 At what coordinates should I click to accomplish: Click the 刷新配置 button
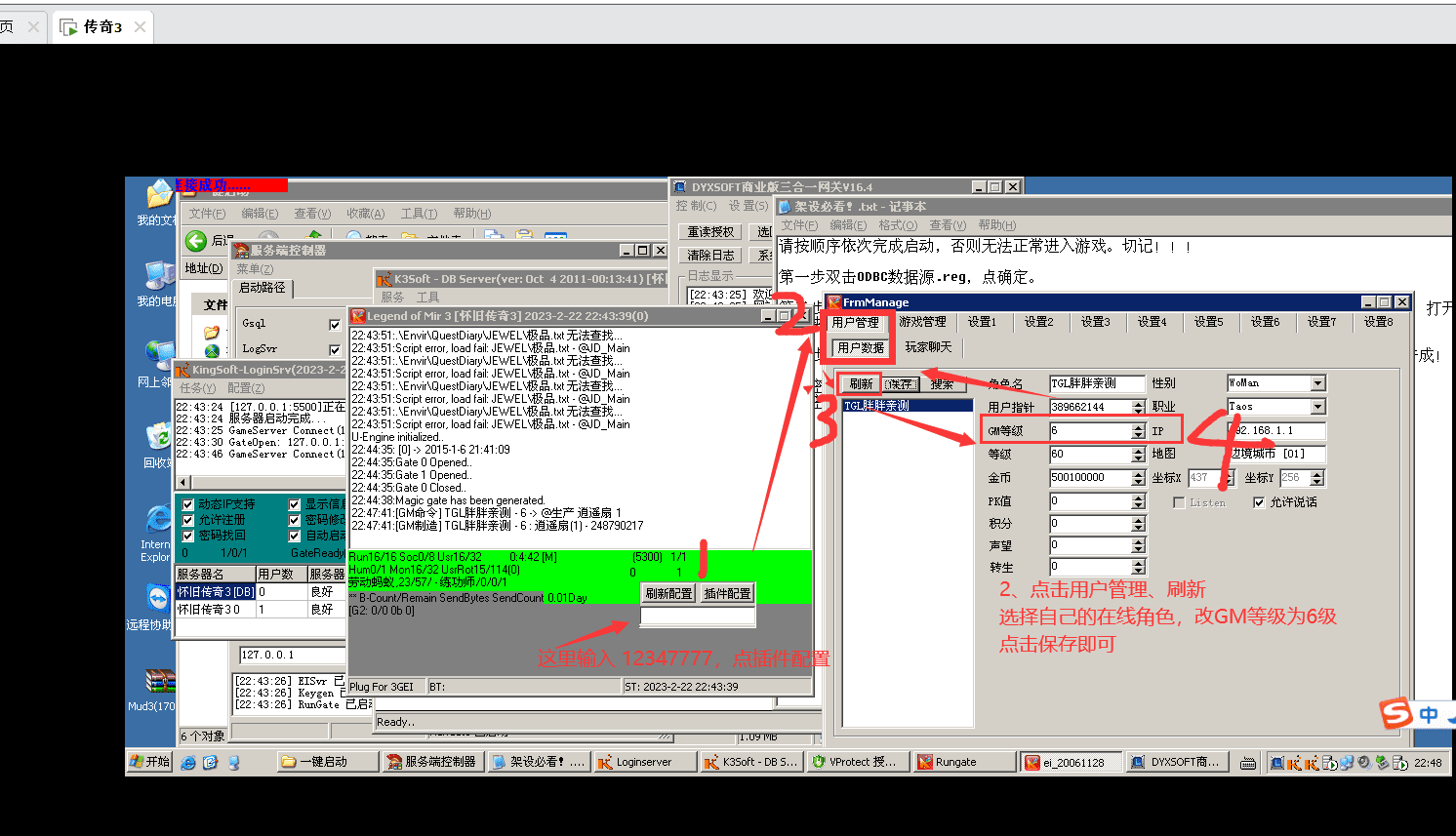[668, 593]
